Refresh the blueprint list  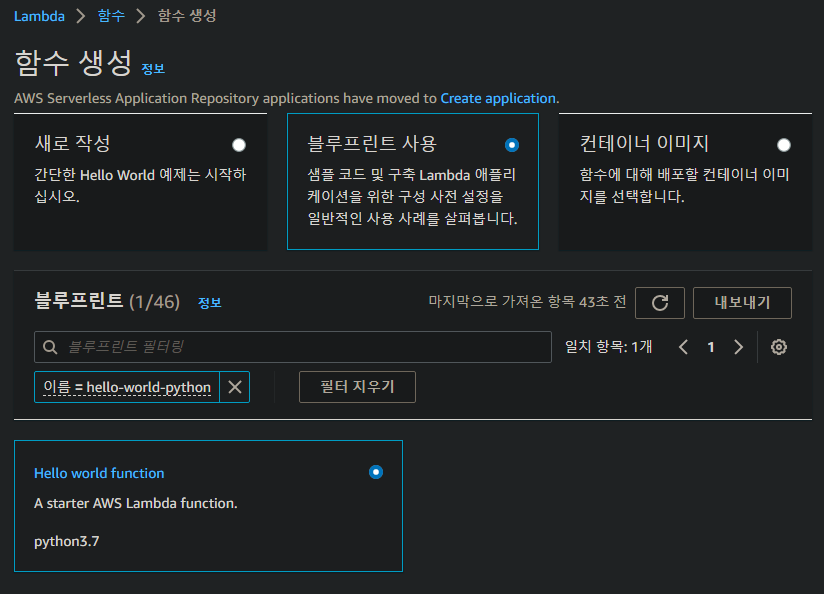pos(660,303)
